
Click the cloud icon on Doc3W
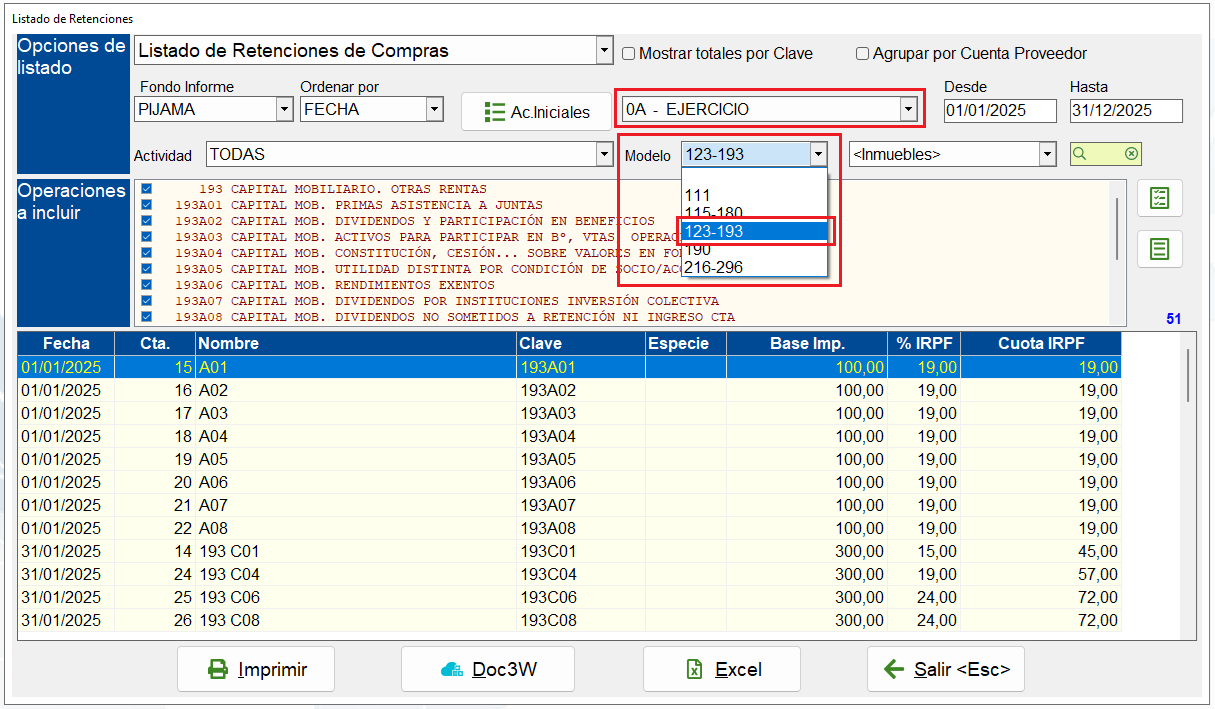pos(452,670)
